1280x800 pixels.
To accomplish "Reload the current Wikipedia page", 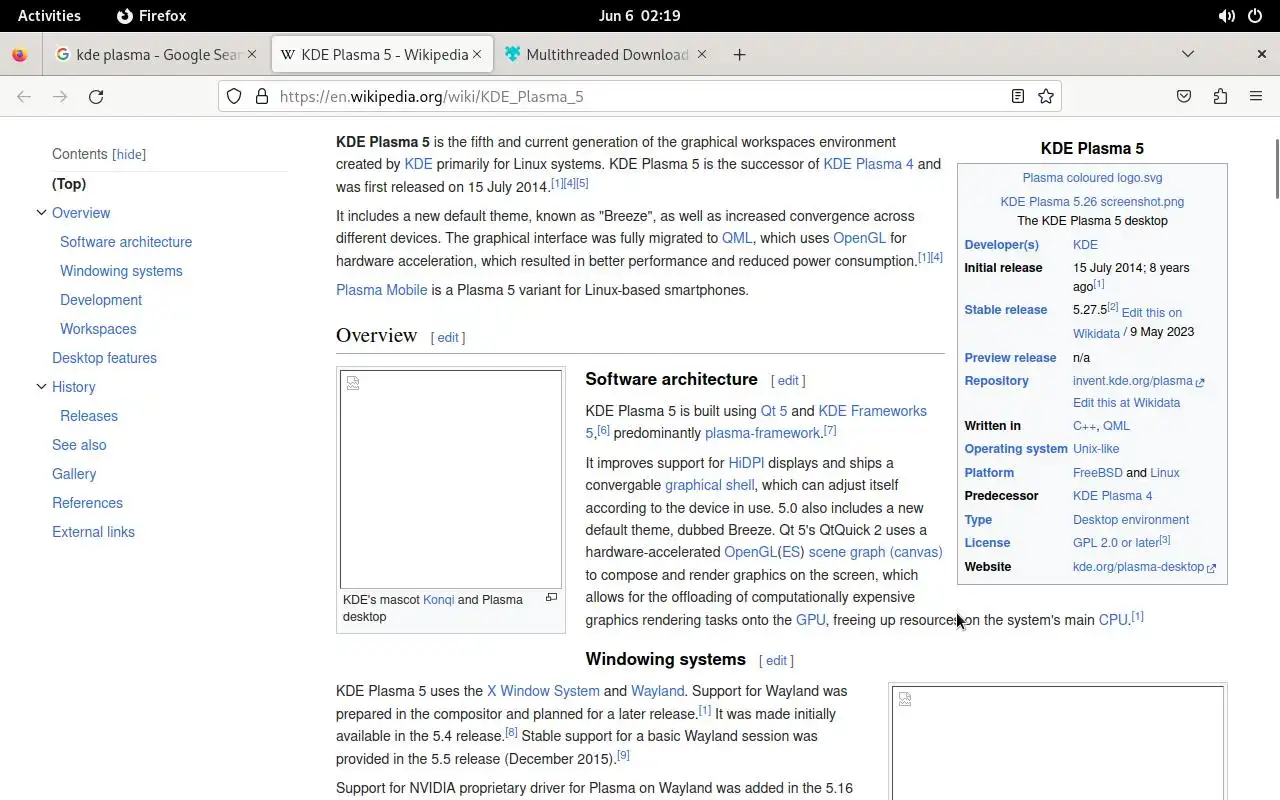I will (96, 96).
